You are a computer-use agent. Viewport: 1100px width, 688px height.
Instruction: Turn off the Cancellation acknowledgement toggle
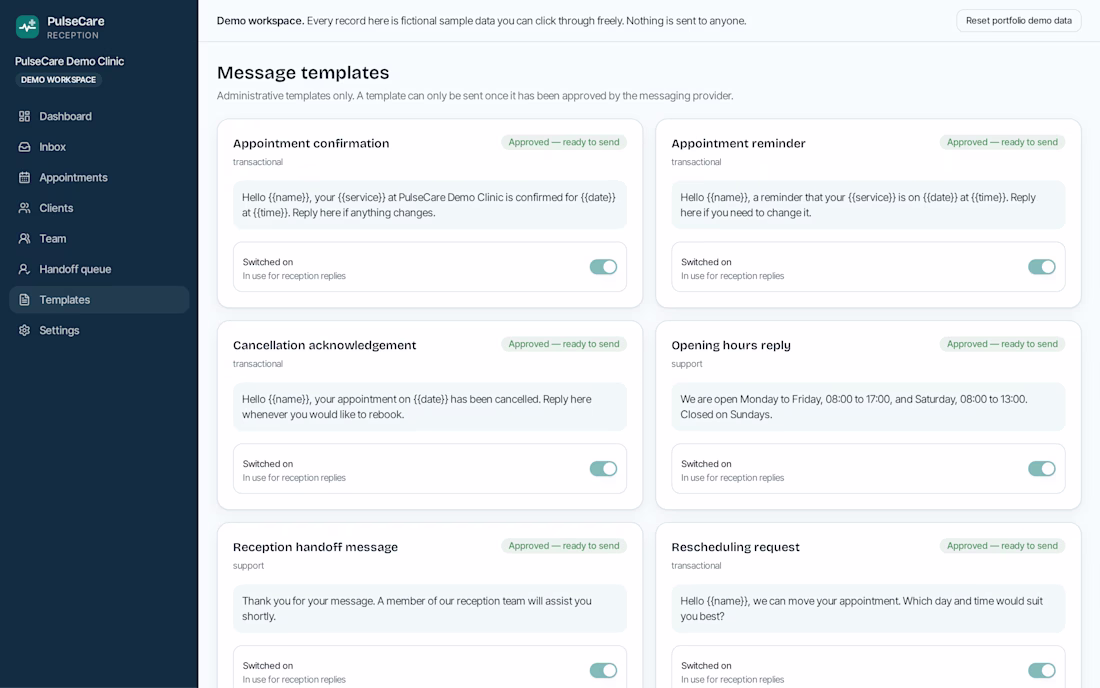(x=603, y=468)
